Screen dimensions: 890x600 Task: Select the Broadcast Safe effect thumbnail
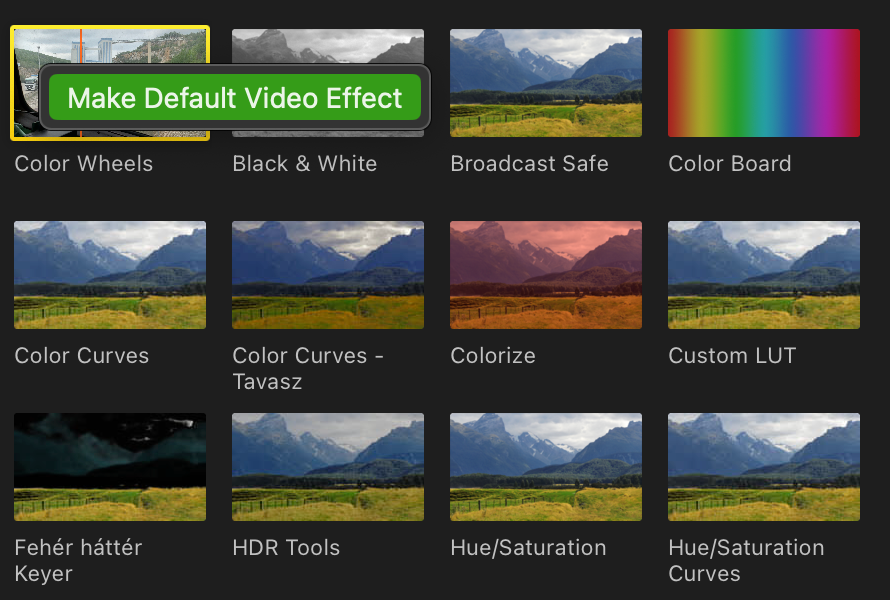[x=545, y=83]
